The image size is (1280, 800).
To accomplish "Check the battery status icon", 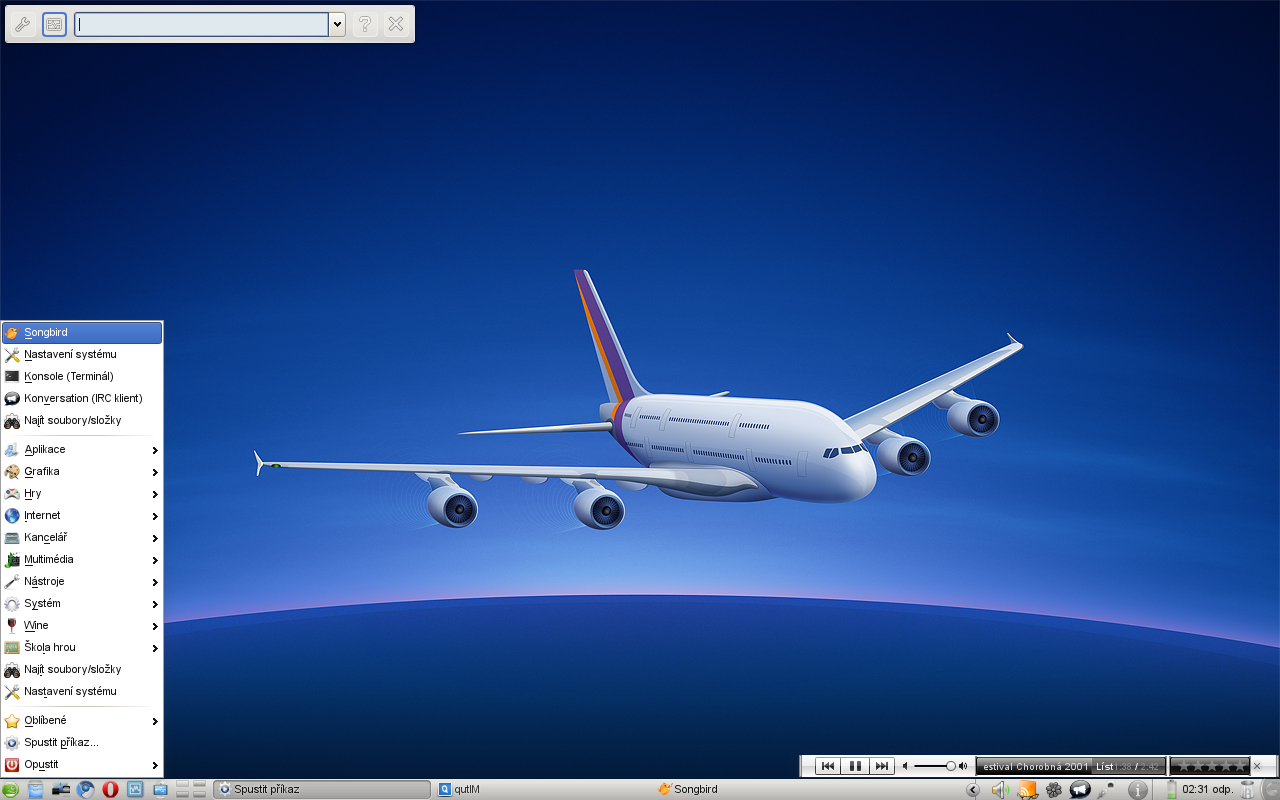I will 1171,790.
